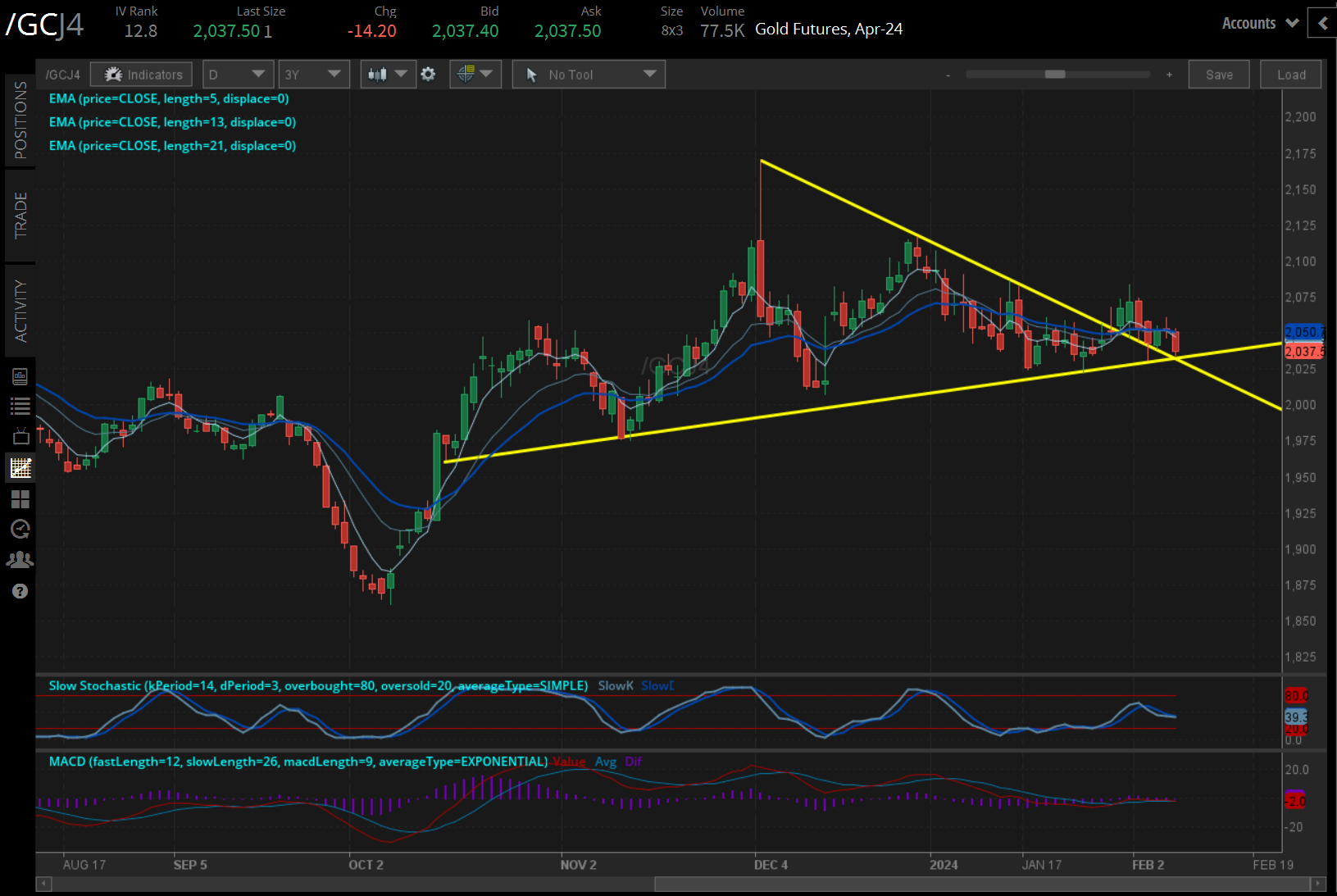
Task: Adjust the chart zoom slider
Action: click(x=1057, y=74)
